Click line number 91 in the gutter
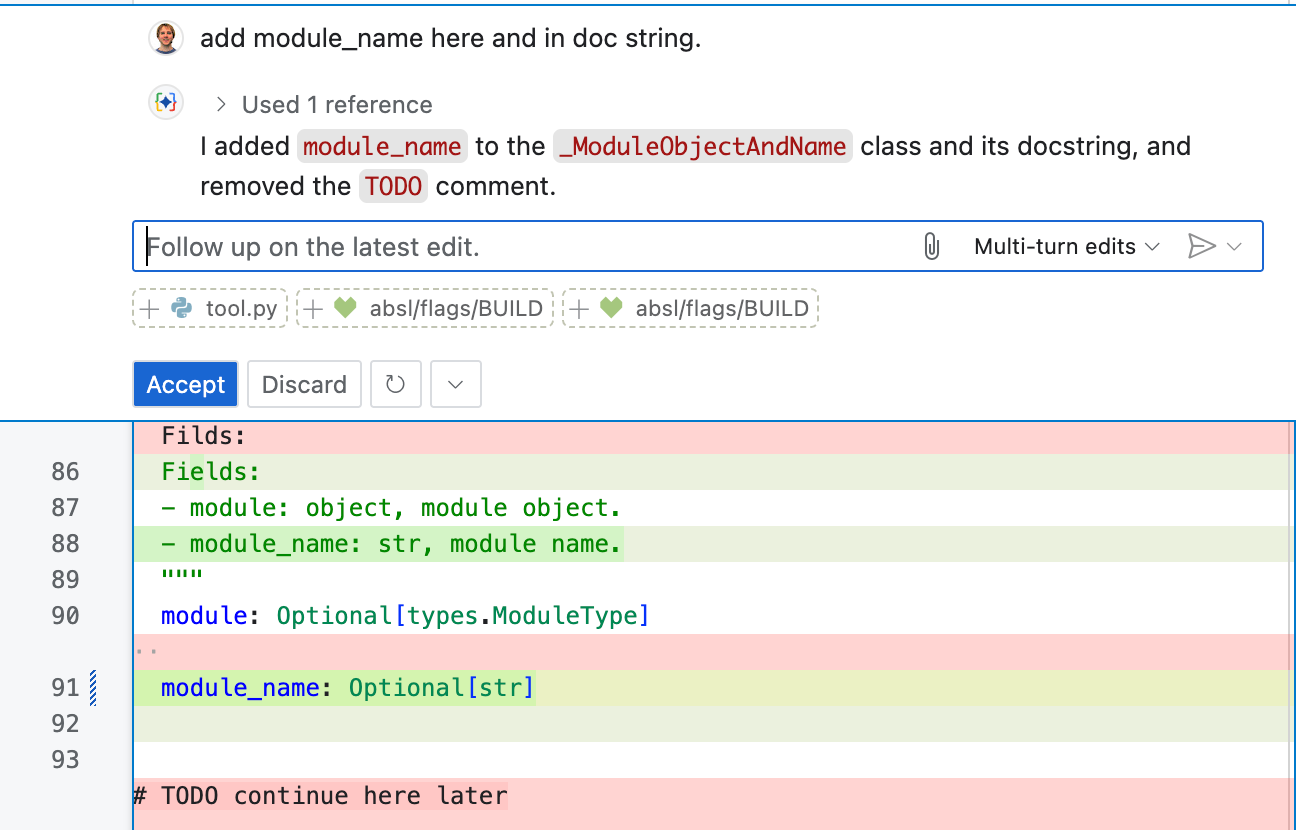 (65, 688)
